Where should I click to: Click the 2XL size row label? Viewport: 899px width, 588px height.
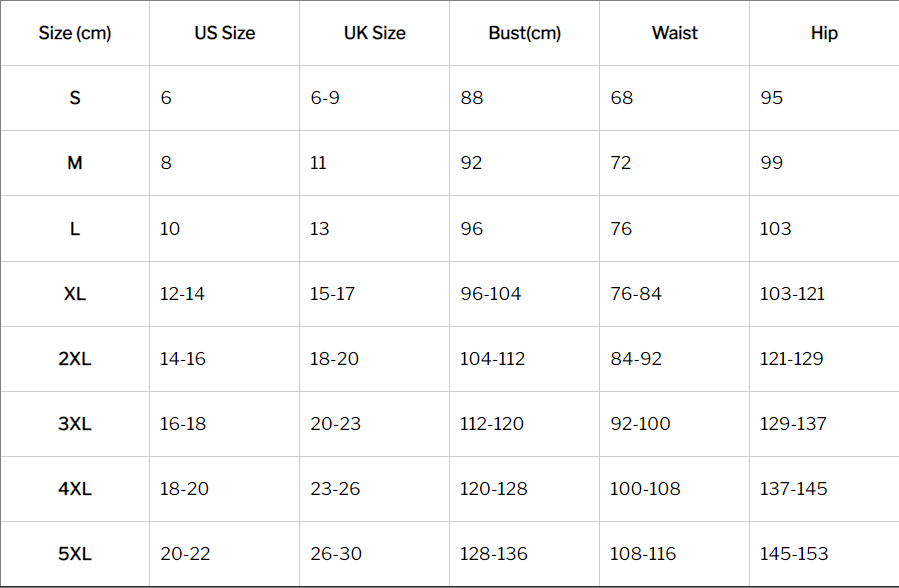point(75,359)
